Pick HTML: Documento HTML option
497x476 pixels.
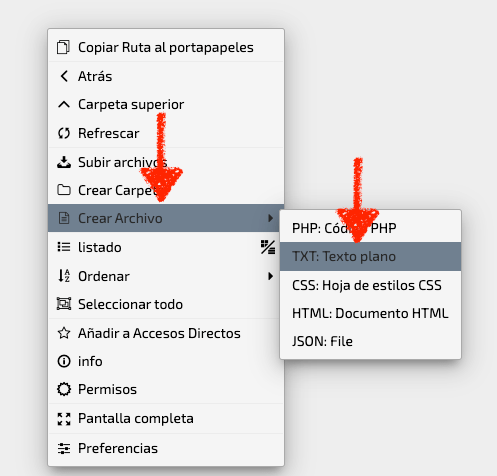[370, 313]
